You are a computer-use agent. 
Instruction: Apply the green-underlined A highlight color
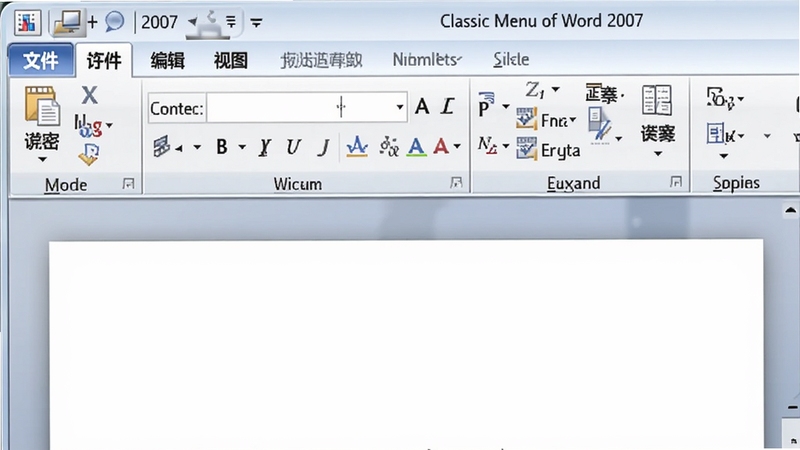coord(417,147)
